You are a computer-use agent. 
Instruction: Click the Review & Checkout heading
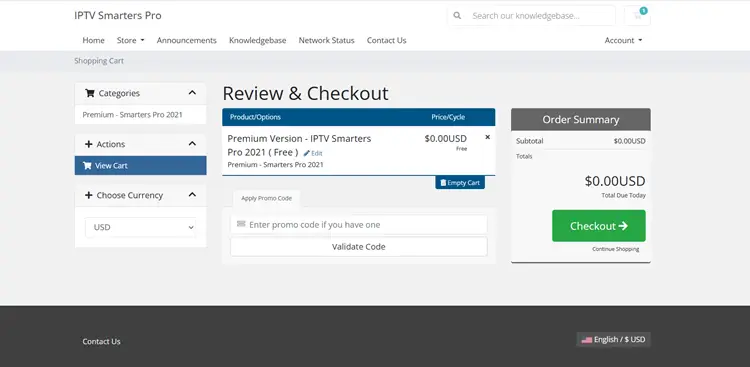pyautogui.click(x=306, y=93)
